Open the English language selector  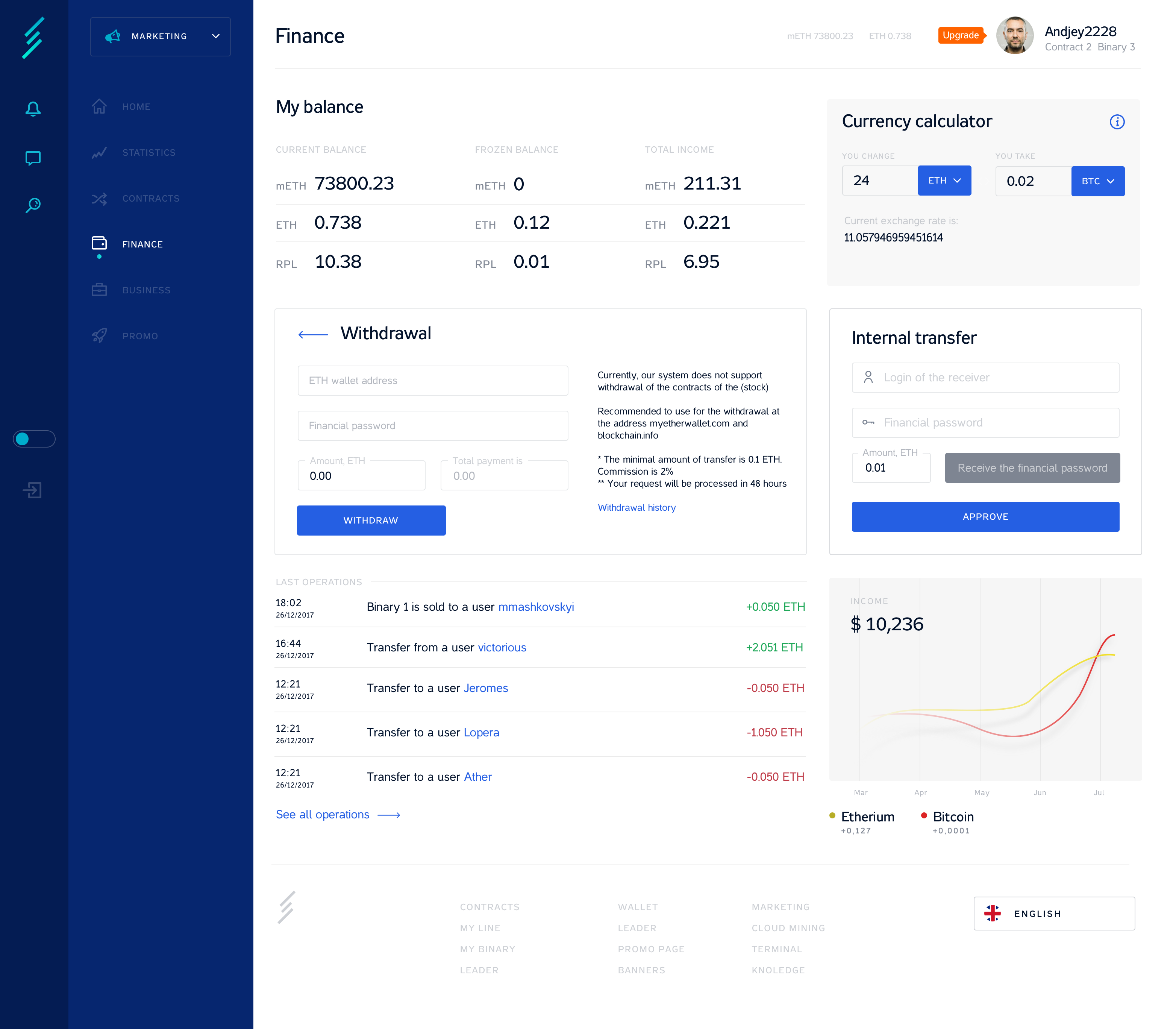coord(1054,913)
